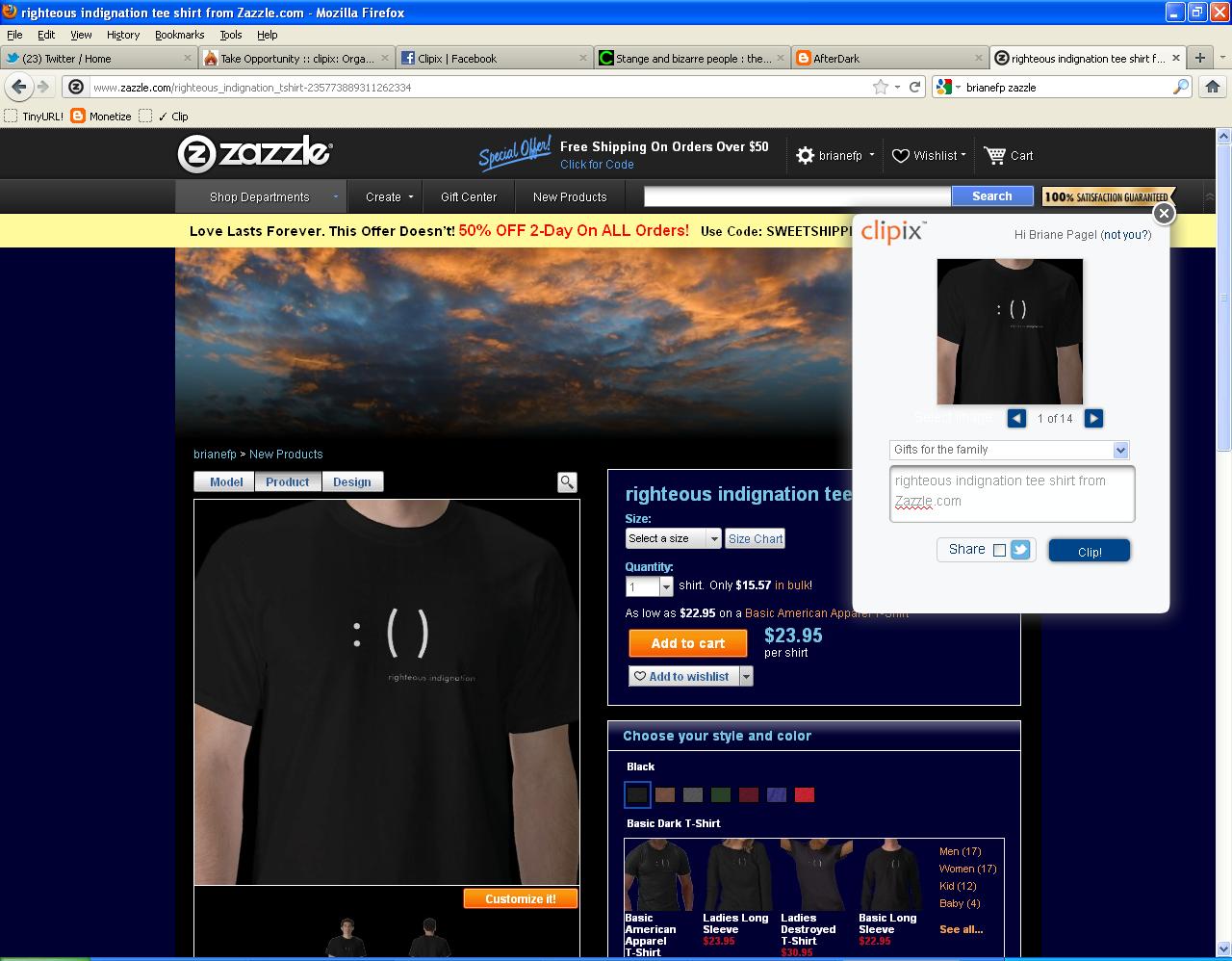Click the magnifier in the browser search box
Viewport: 1232px width, 961px height.
click(x=1181, y=87)
